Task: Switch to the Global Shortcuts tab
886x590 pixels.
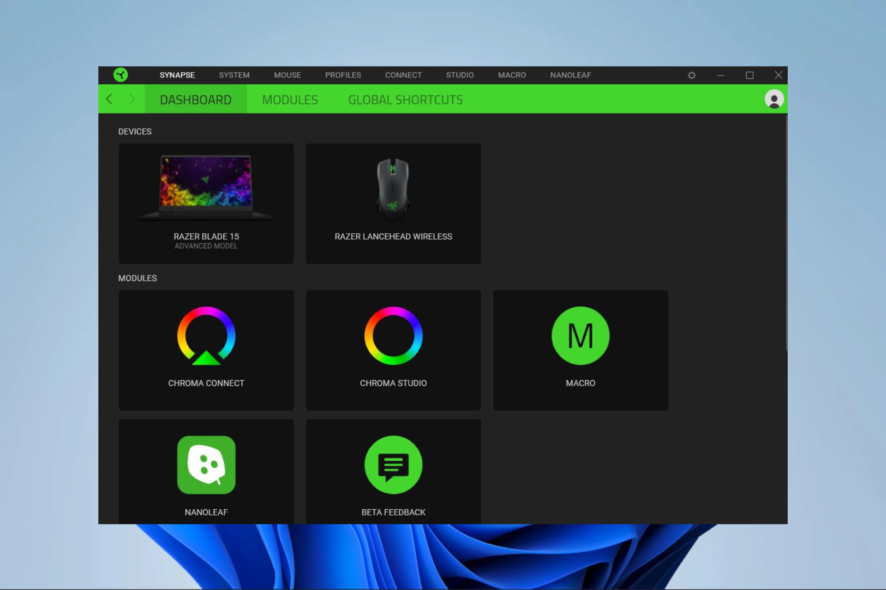Action: coord(405,99)
